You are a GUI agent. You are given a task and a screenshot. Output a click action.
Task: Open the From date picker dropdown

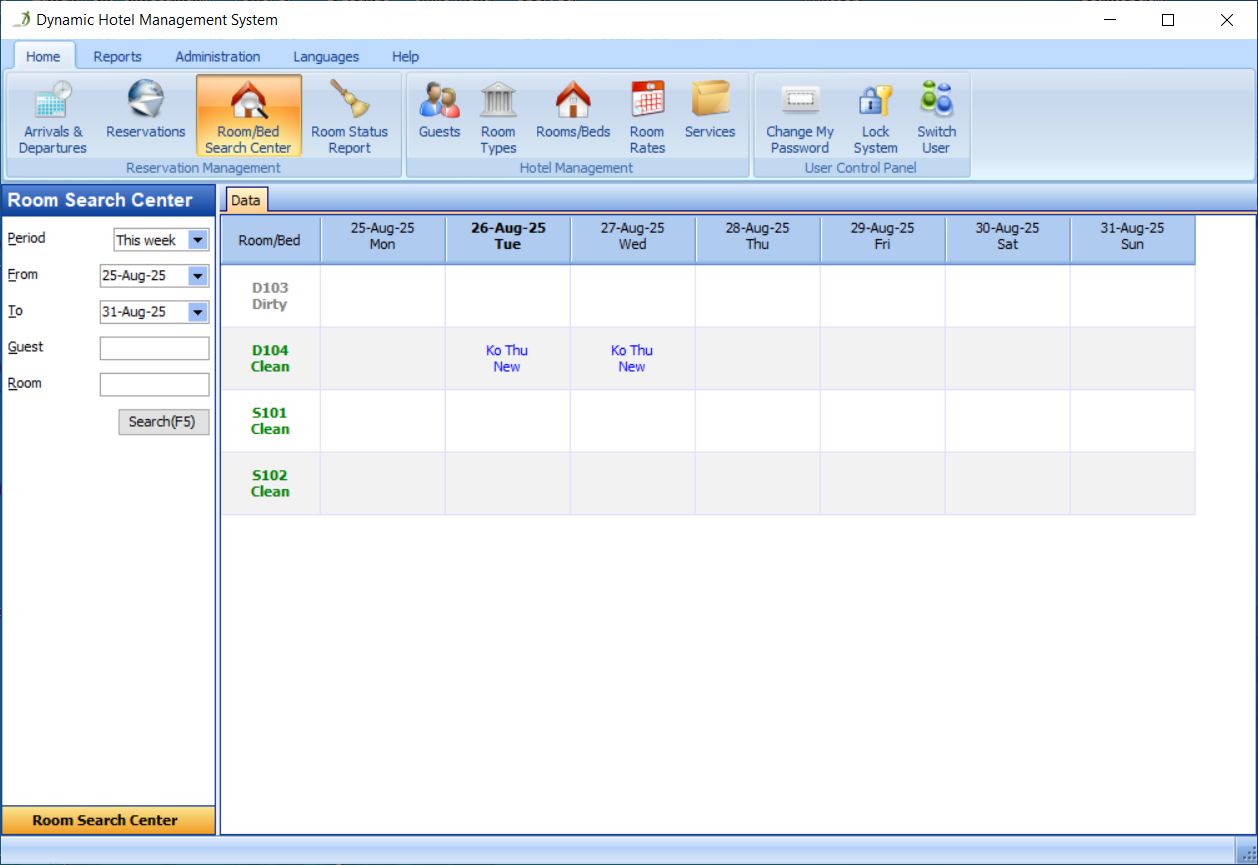pos(197,276)
